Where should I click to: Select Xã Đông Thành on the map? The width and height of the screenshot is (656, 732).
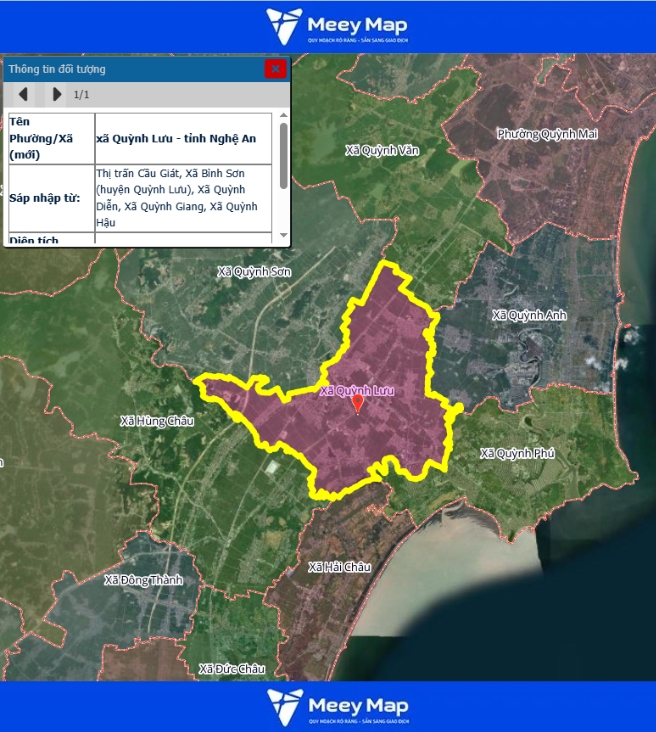point(143,580)
